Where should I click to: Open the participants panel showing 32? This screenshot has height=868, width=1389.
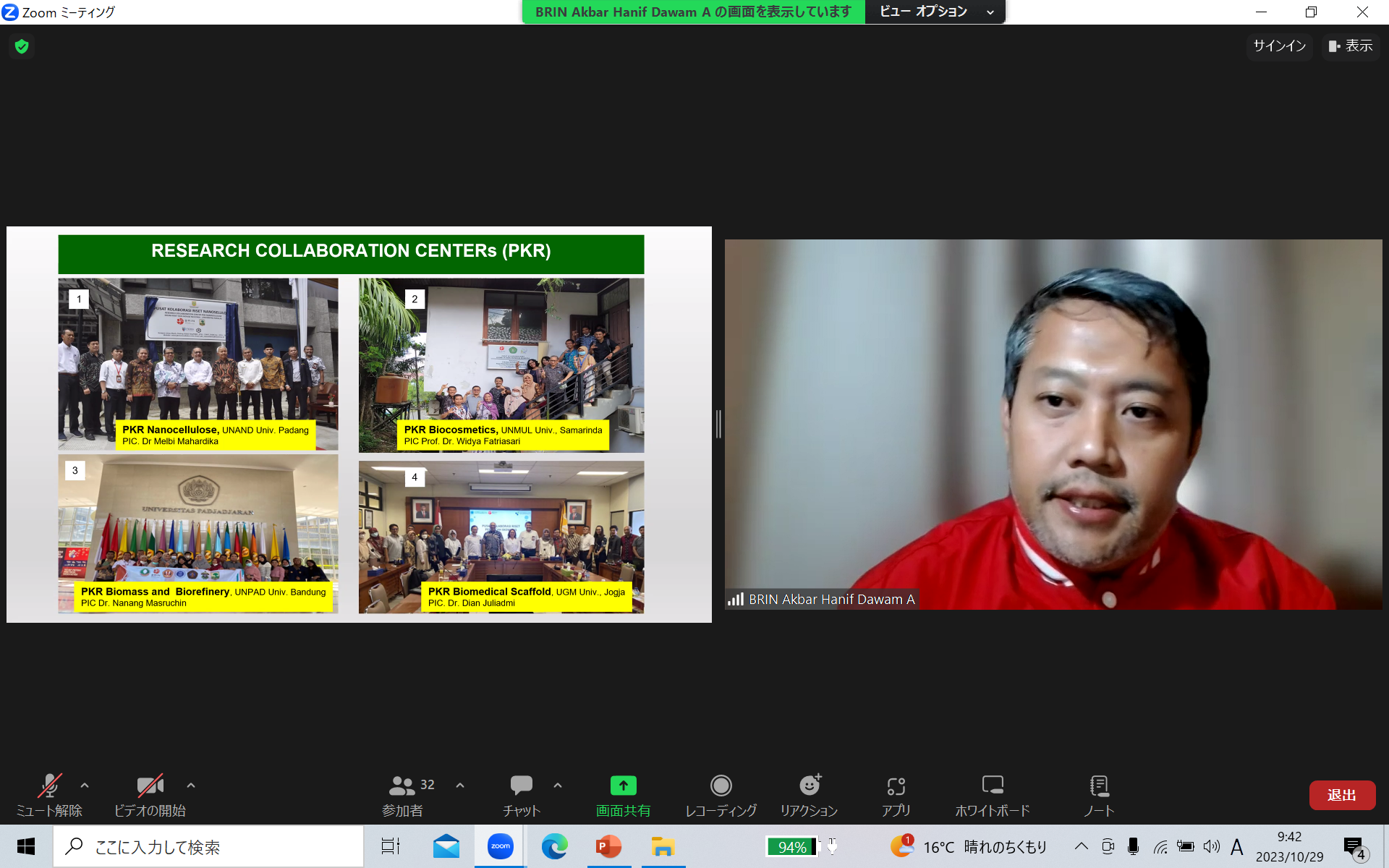409,795
